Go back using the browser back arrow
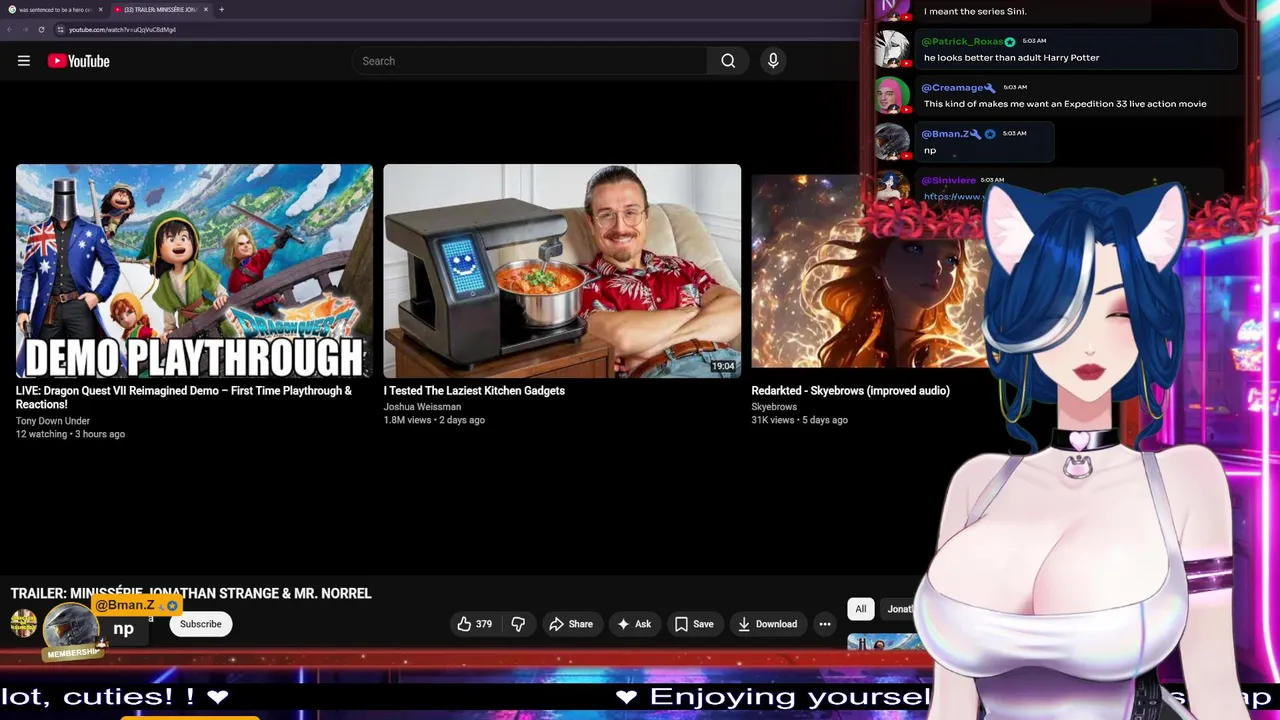 point(9,30)
